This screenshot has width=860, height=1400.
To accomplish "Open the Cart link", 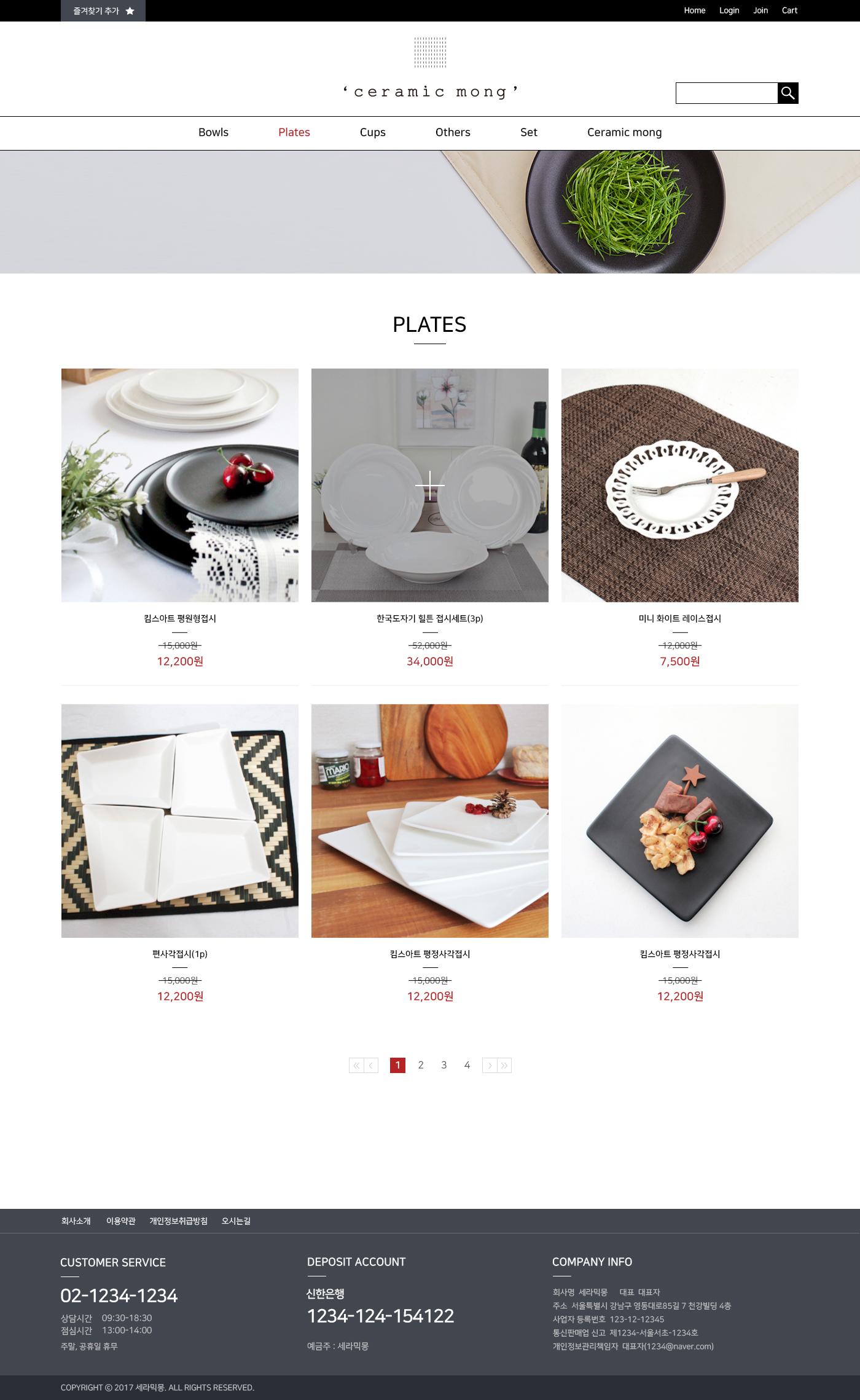I will click(x=789, y=10).
